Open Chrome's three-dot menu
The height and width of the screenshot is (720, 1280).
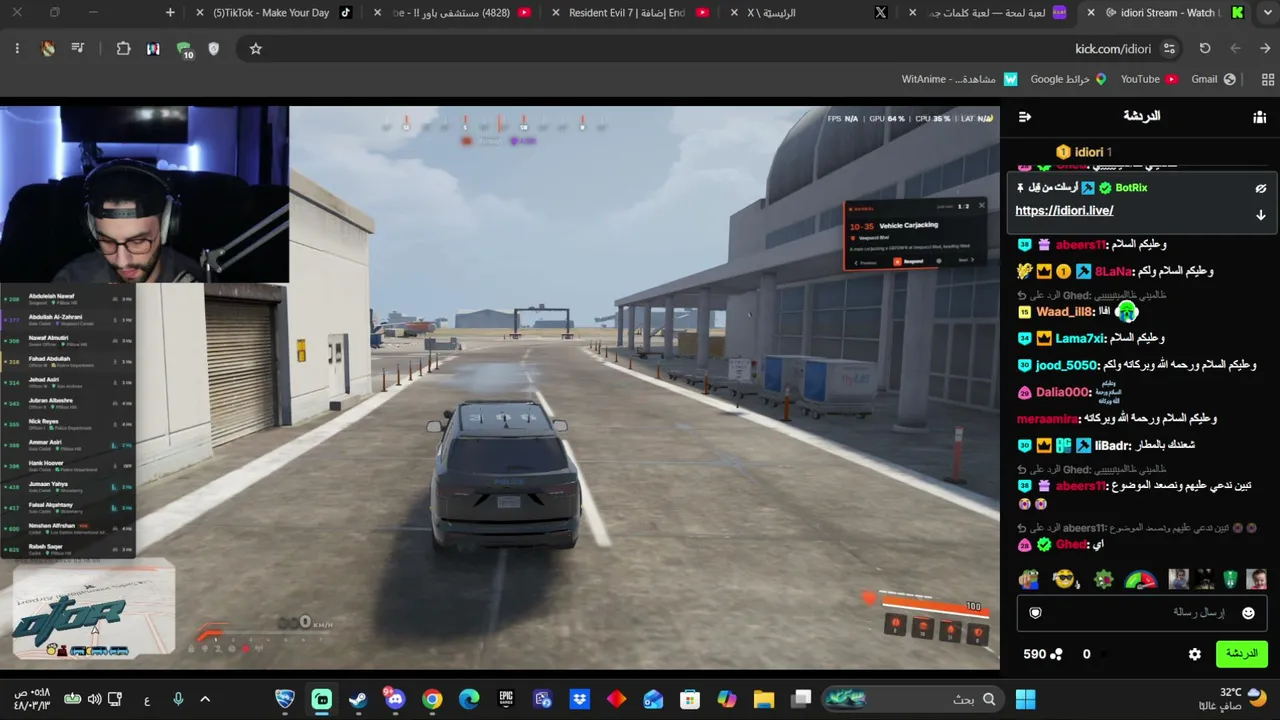point(17,48)
